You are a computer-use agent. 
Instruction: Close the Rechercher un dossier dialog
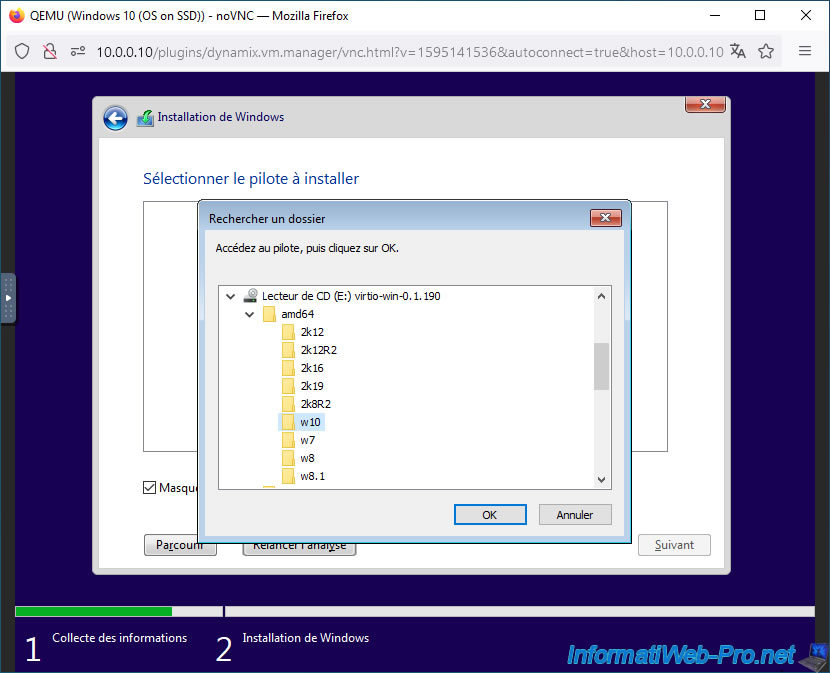606,218
